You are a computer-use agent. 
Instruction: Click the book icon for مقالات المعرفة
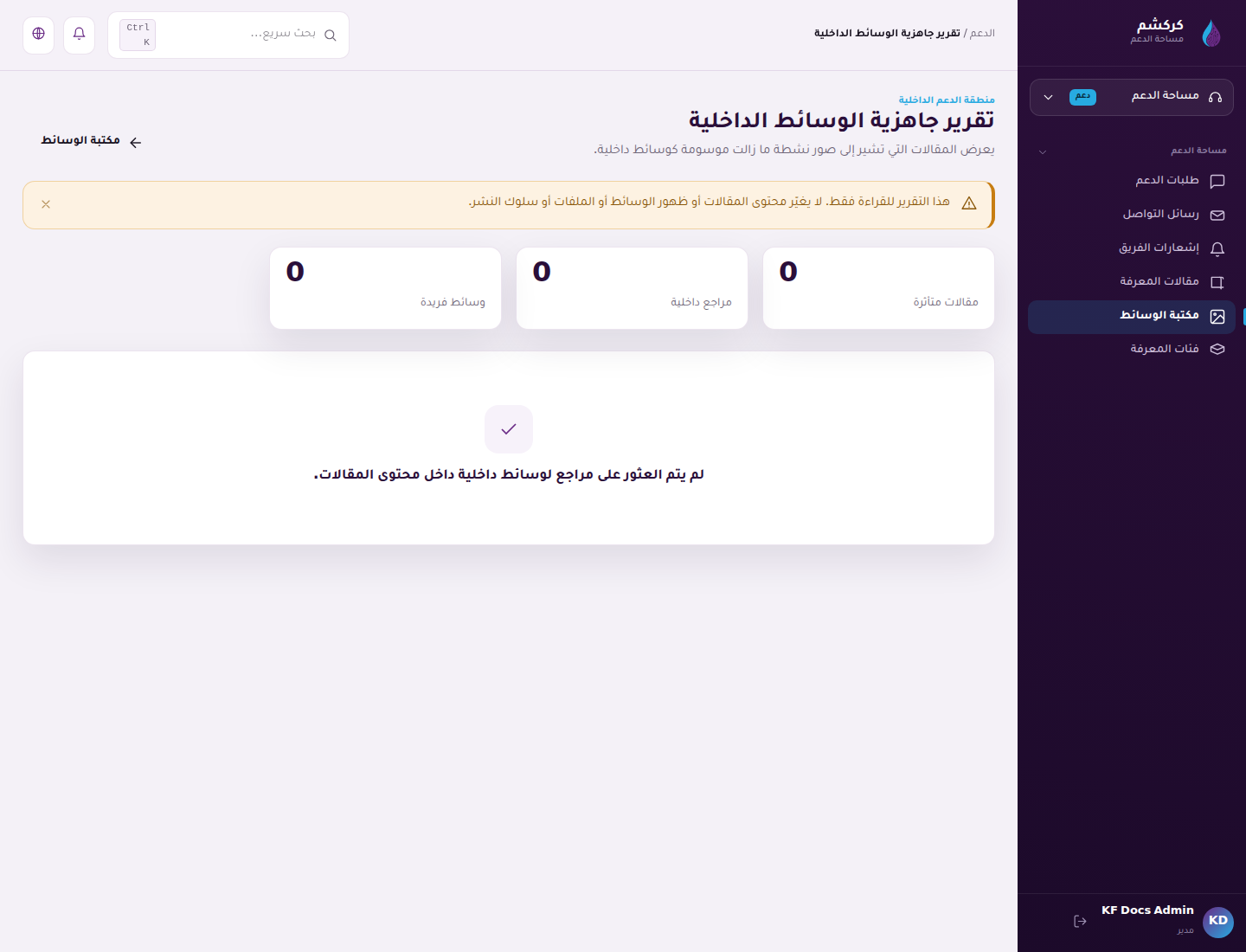pos(1217,283)
